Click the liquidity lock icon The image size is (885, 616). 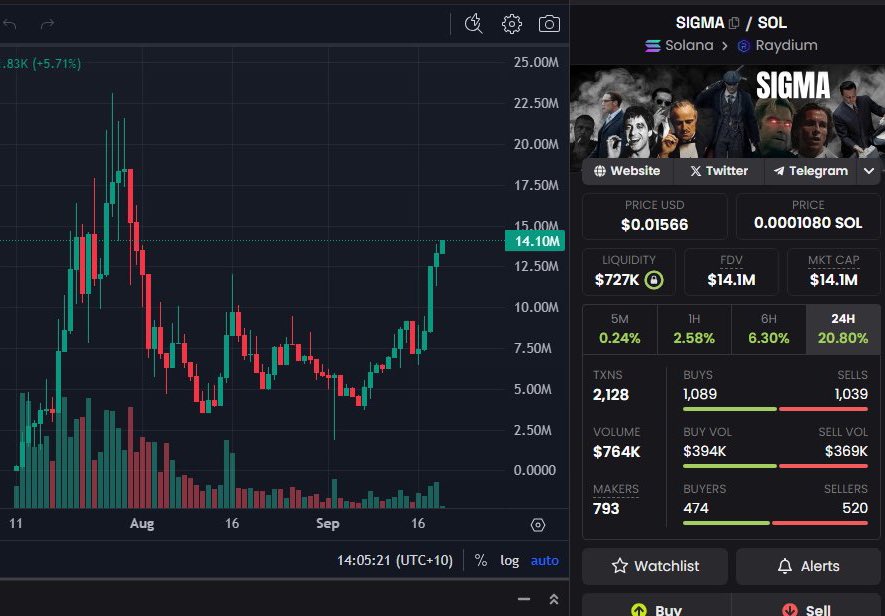click(x=654, y=279)
